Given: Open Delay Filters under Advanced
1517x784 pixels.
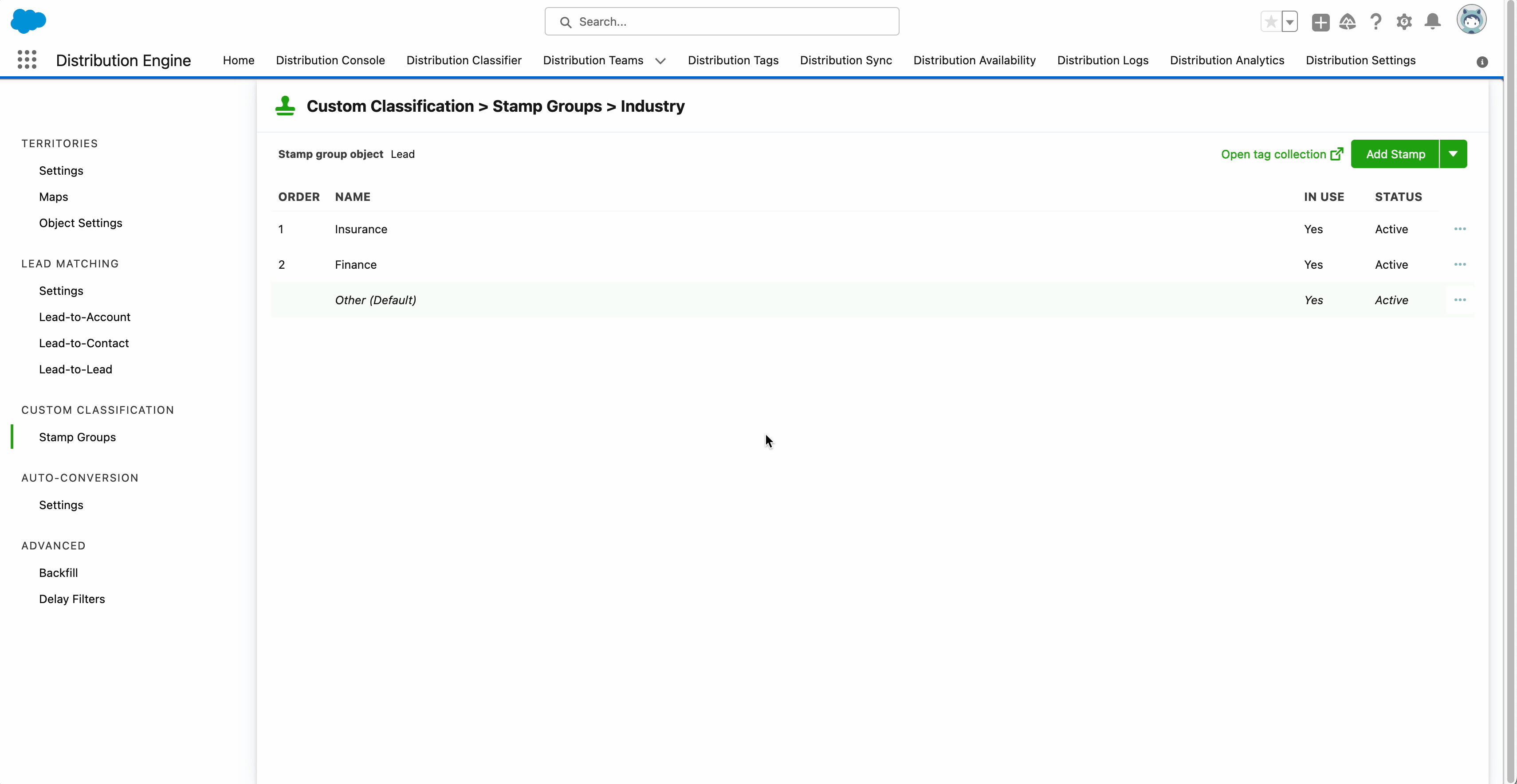Looking at the screenshot, I should [72, 599].
